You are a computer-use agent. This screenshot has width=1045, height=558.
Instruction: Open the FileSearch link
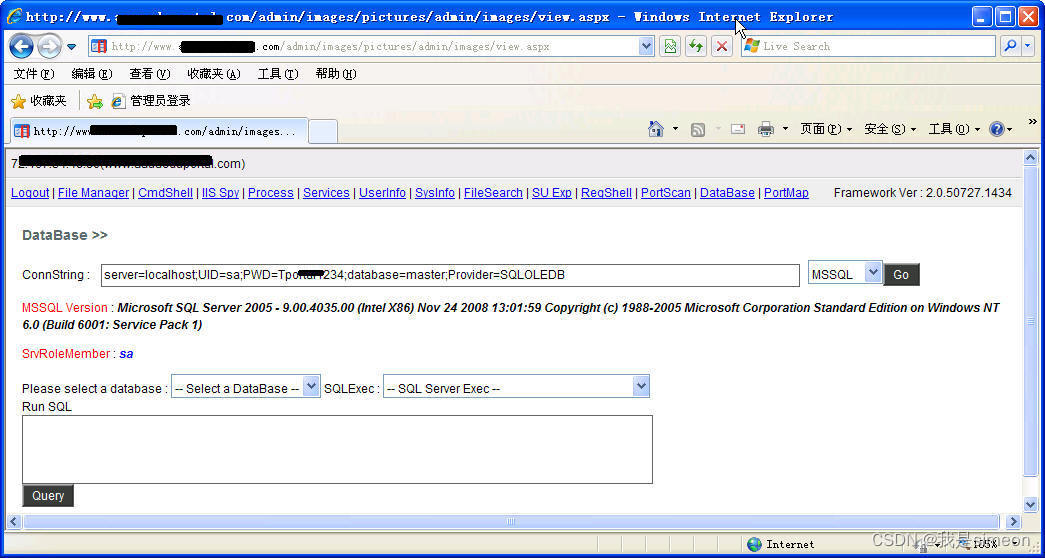click(x=493, y=193)
